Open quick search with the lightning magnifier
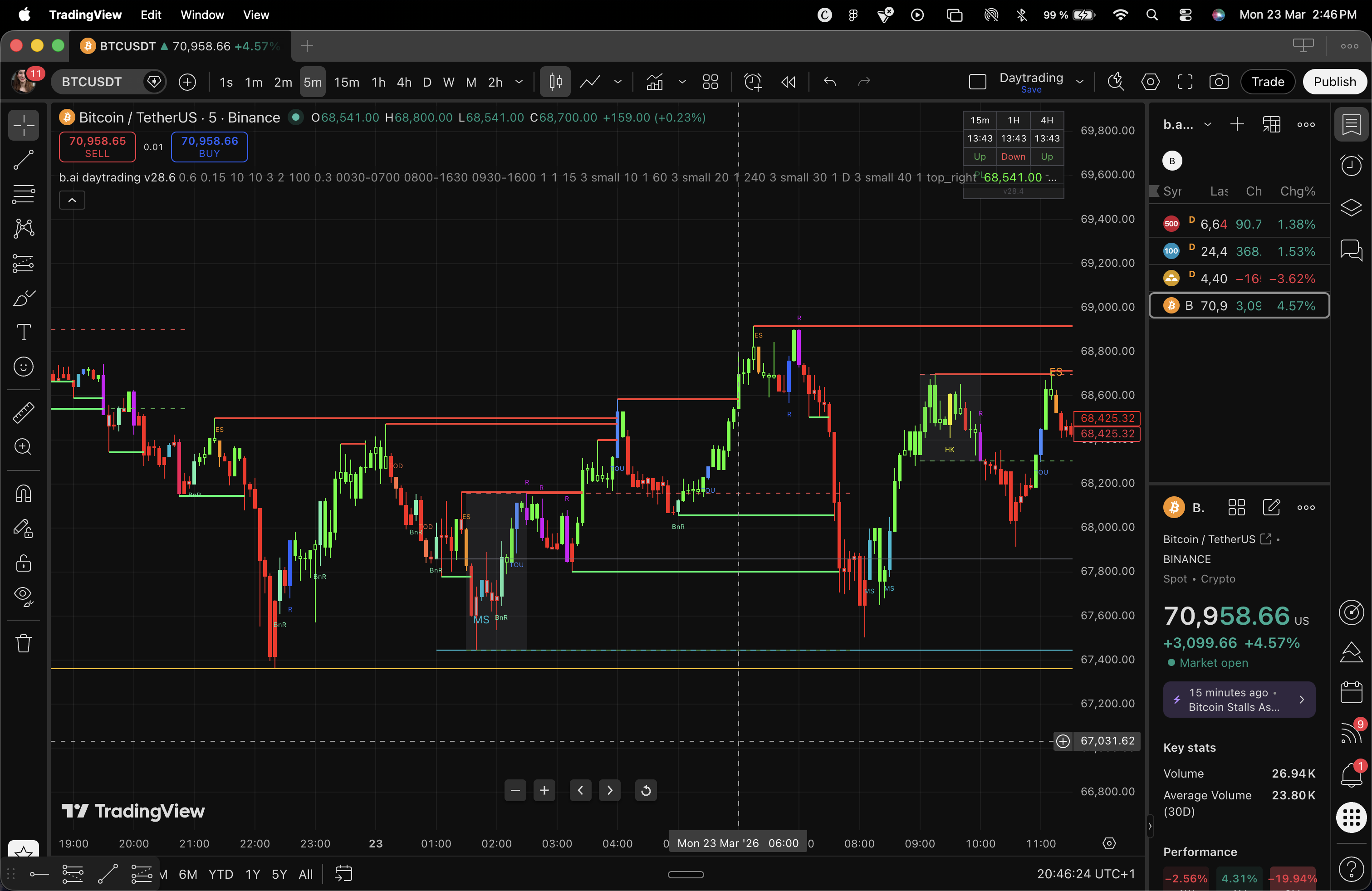This screenshot has width=1372, height=891. pos(1116,82)
